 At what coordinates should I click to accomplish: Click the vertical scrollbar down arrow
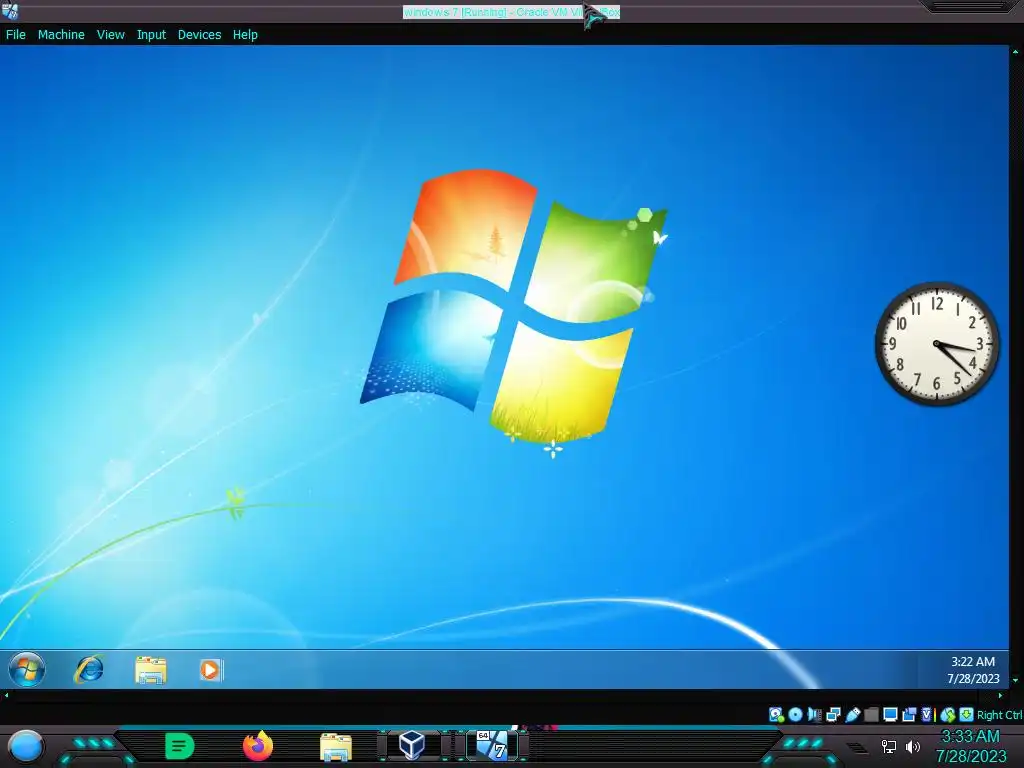tap(1016, 680)
